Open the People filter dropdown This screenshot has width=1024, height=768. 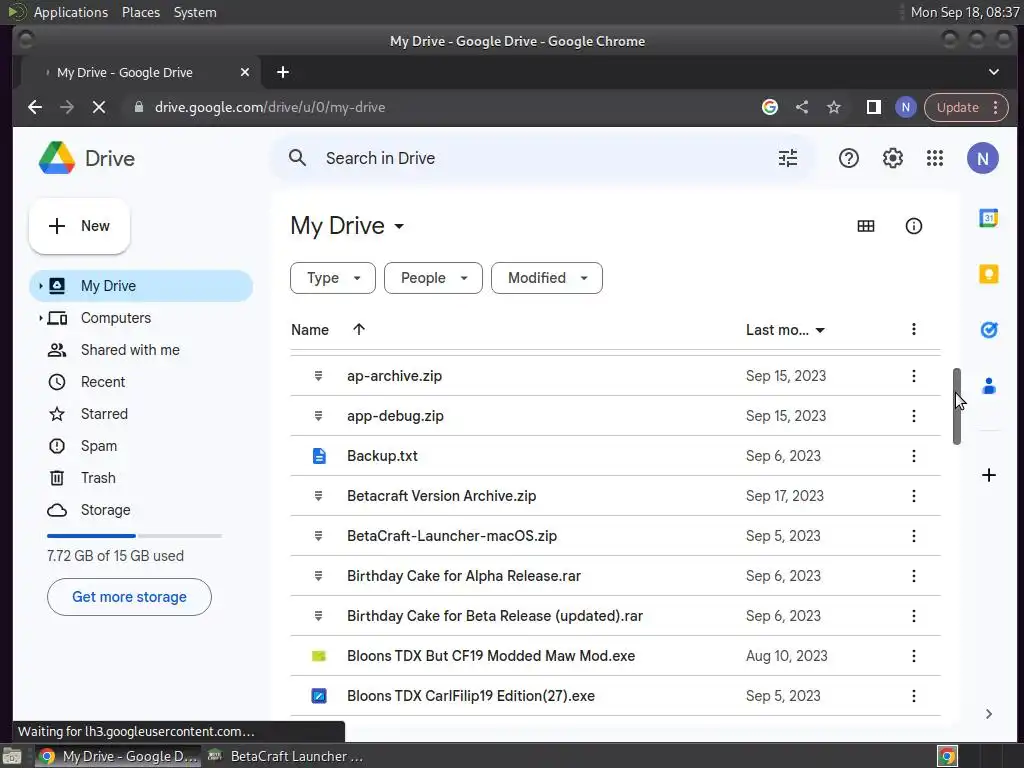(433, 278)
